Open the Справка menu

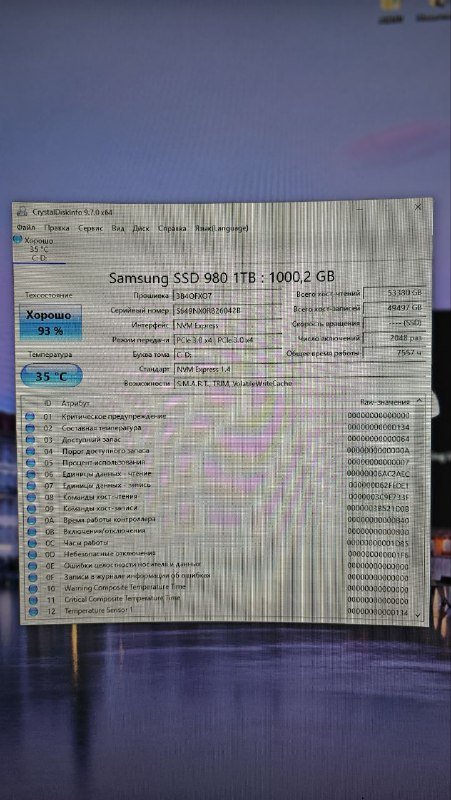(172, 229)
